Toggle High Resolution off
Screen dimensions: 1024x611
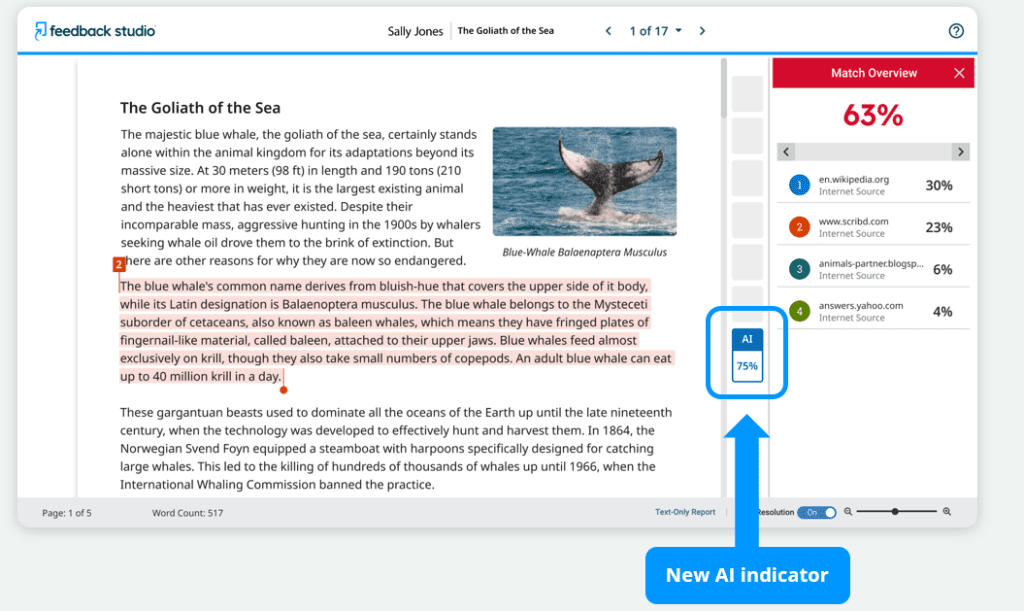click(x=816, y=511)
